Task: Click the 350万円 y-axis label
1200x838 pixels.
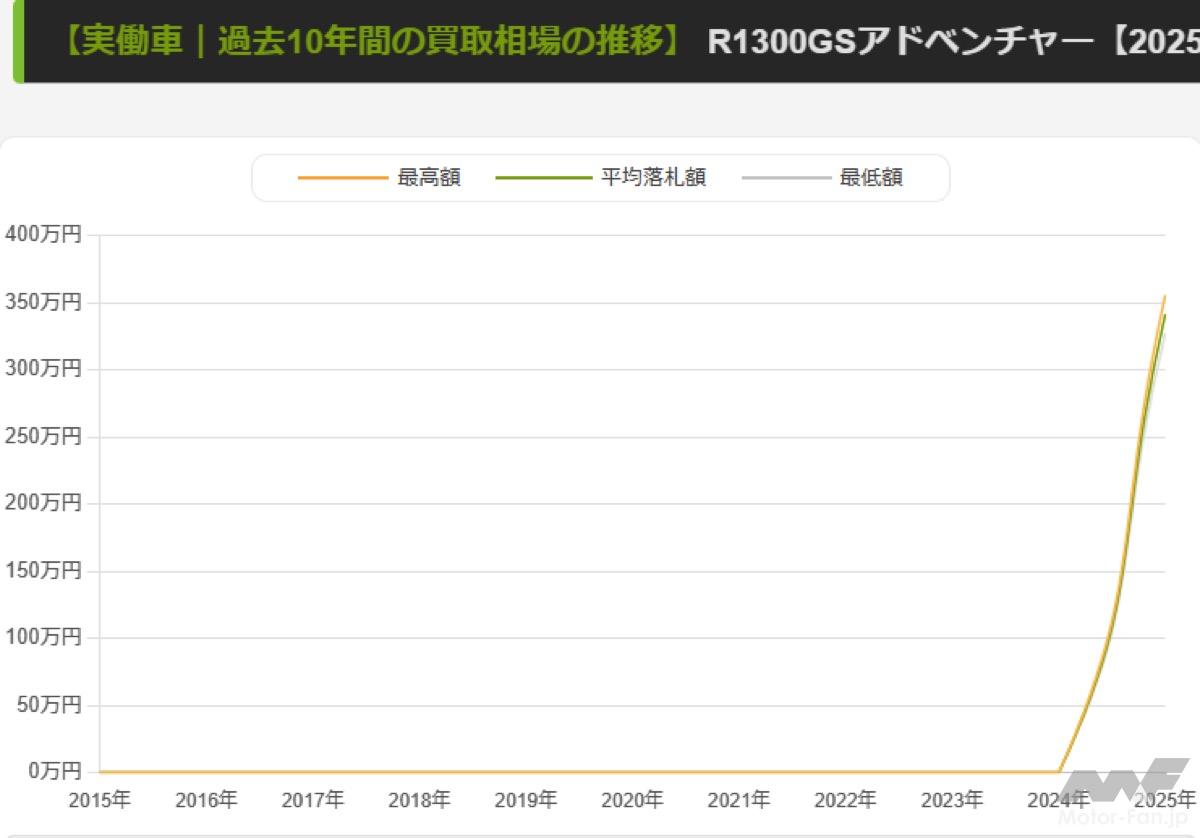Action: click(43, 302)
